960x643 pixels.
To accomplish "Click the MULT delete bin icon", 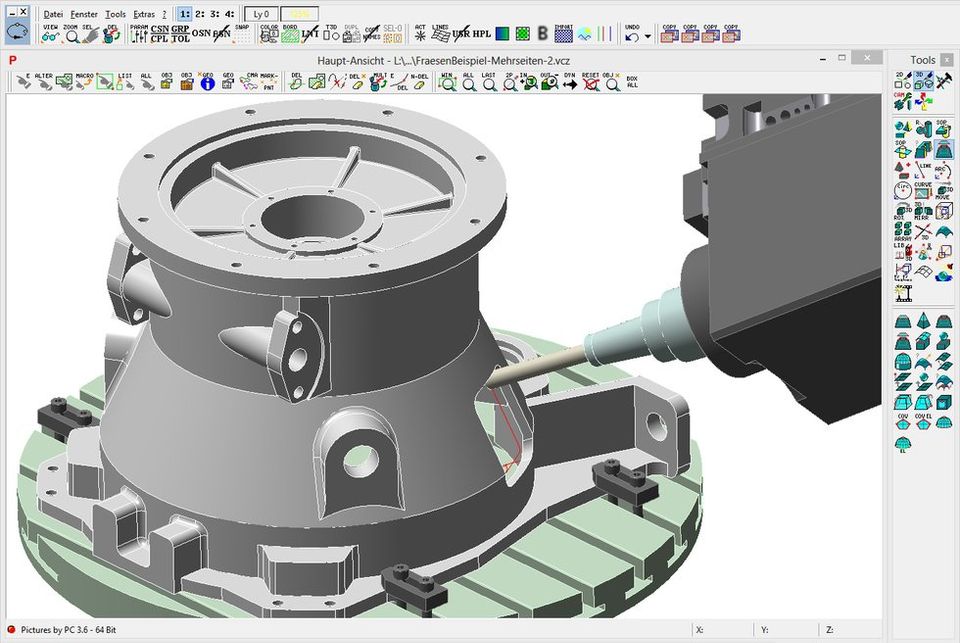I will 378,81.
